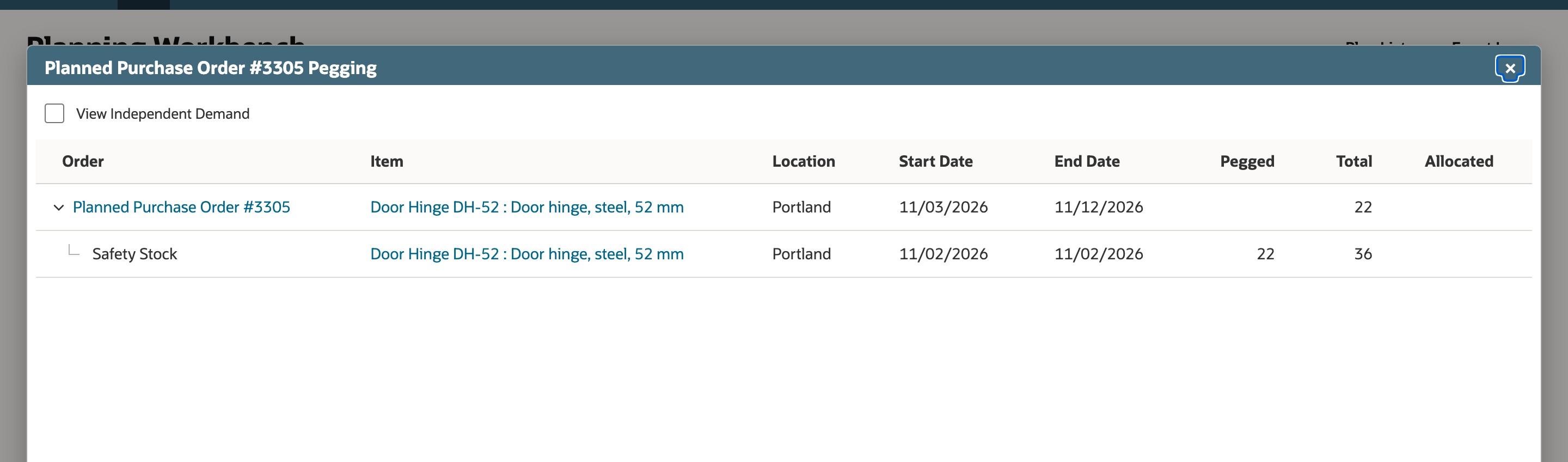This screenshot has width=1568, height=462.
Task: Click the View Independent Demand label
Action: click(x=163, y=114)
